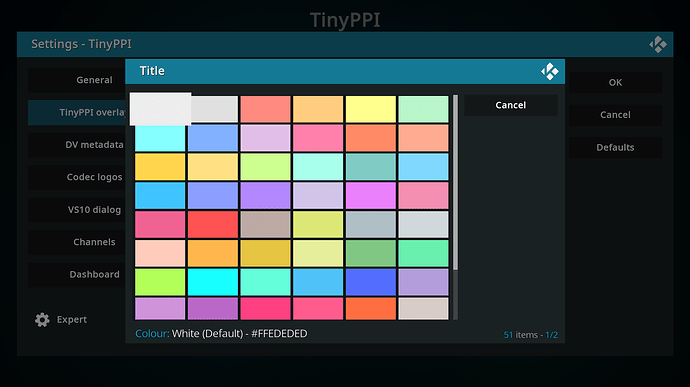Click the '51 items - 1/2' counter

tap(531, 335)
